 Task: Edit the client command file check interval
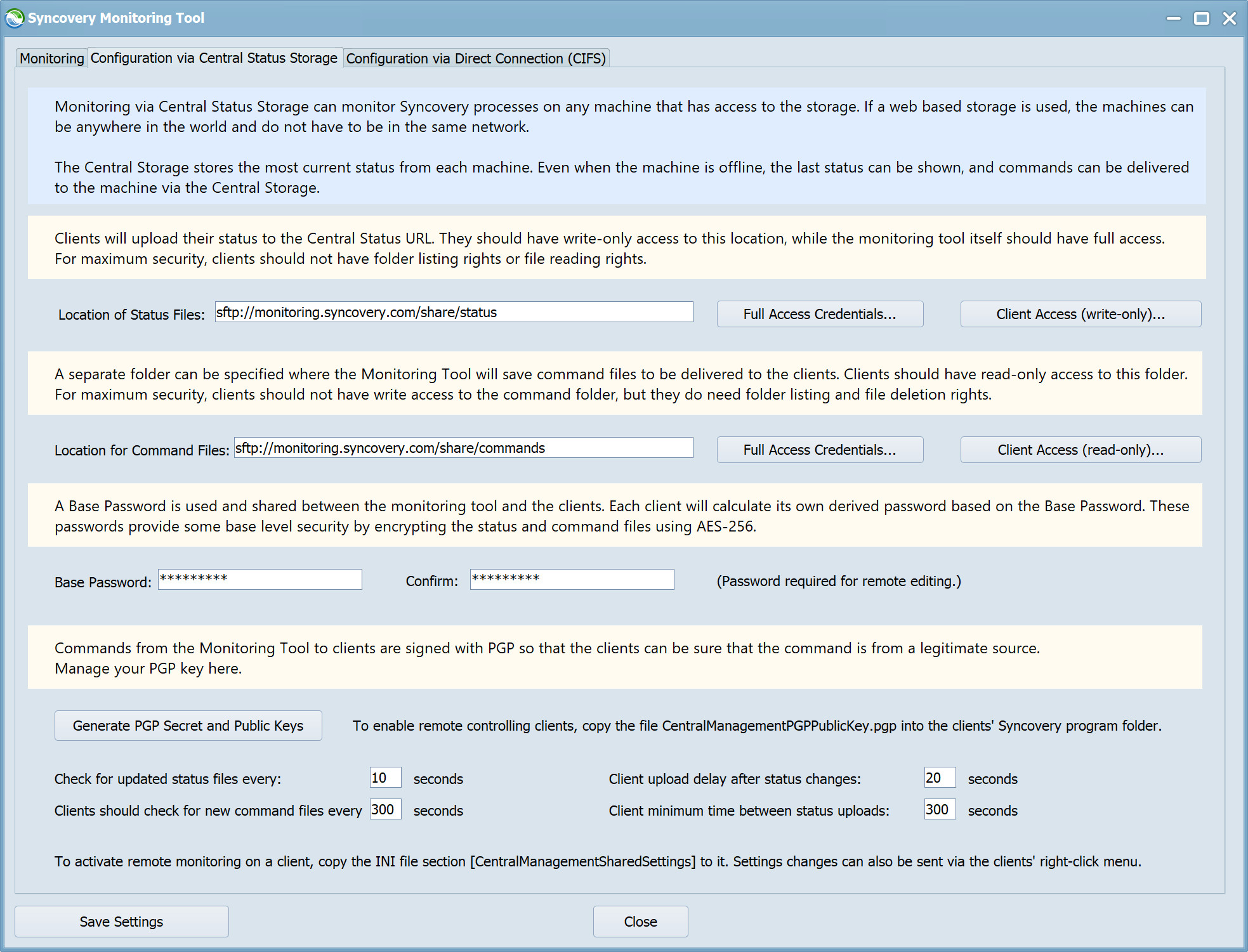click(384, 809)
